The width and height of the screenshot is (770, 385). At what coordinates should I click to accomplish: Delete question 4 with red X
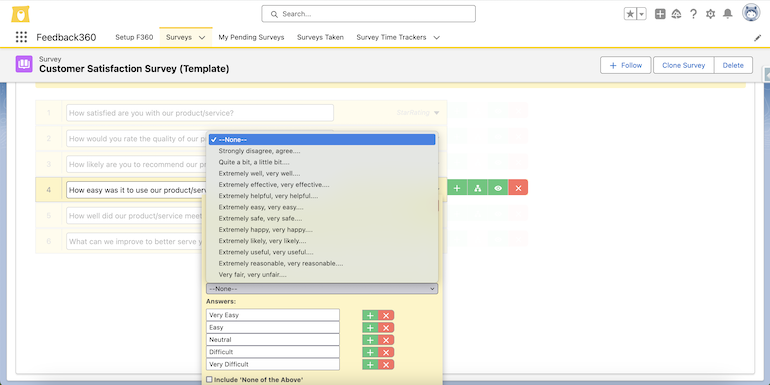pyautogui.click(x=518, y=188)
